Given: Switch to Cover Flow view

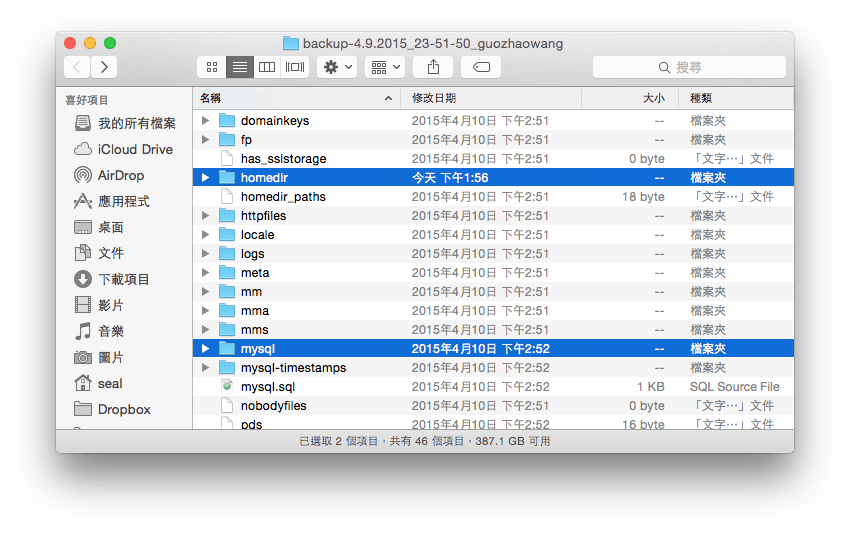Looking at the screenshot, I should pos(295,67).
